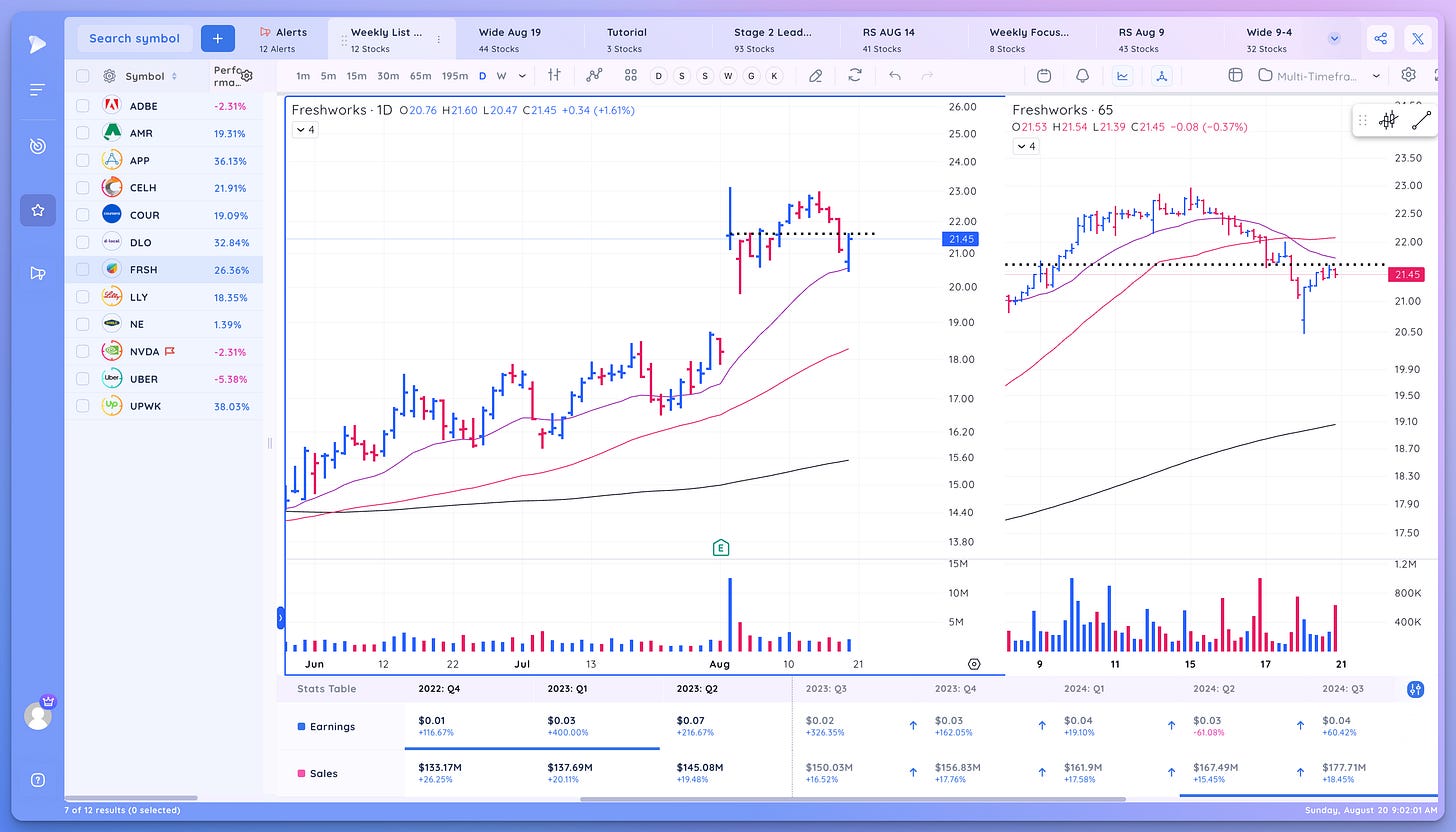Select the 195m timeframe
Screen dimensions: 1456x832
[455, 76]
